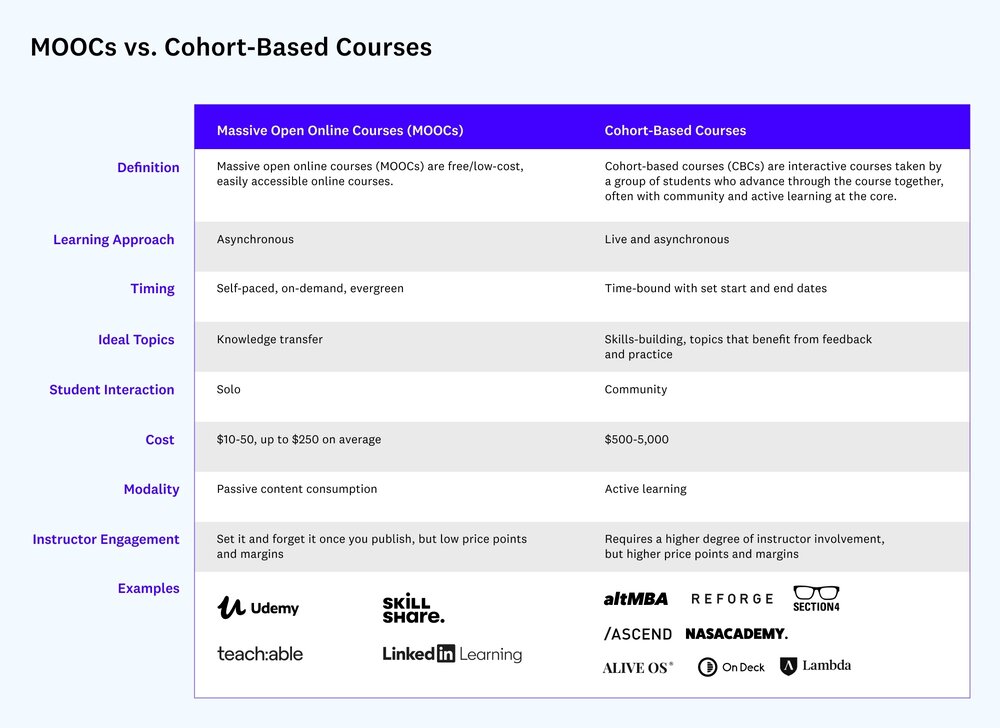Screen dimensions: 1000x728
Task: Click the Udemy logo
Action: point(258,608)
